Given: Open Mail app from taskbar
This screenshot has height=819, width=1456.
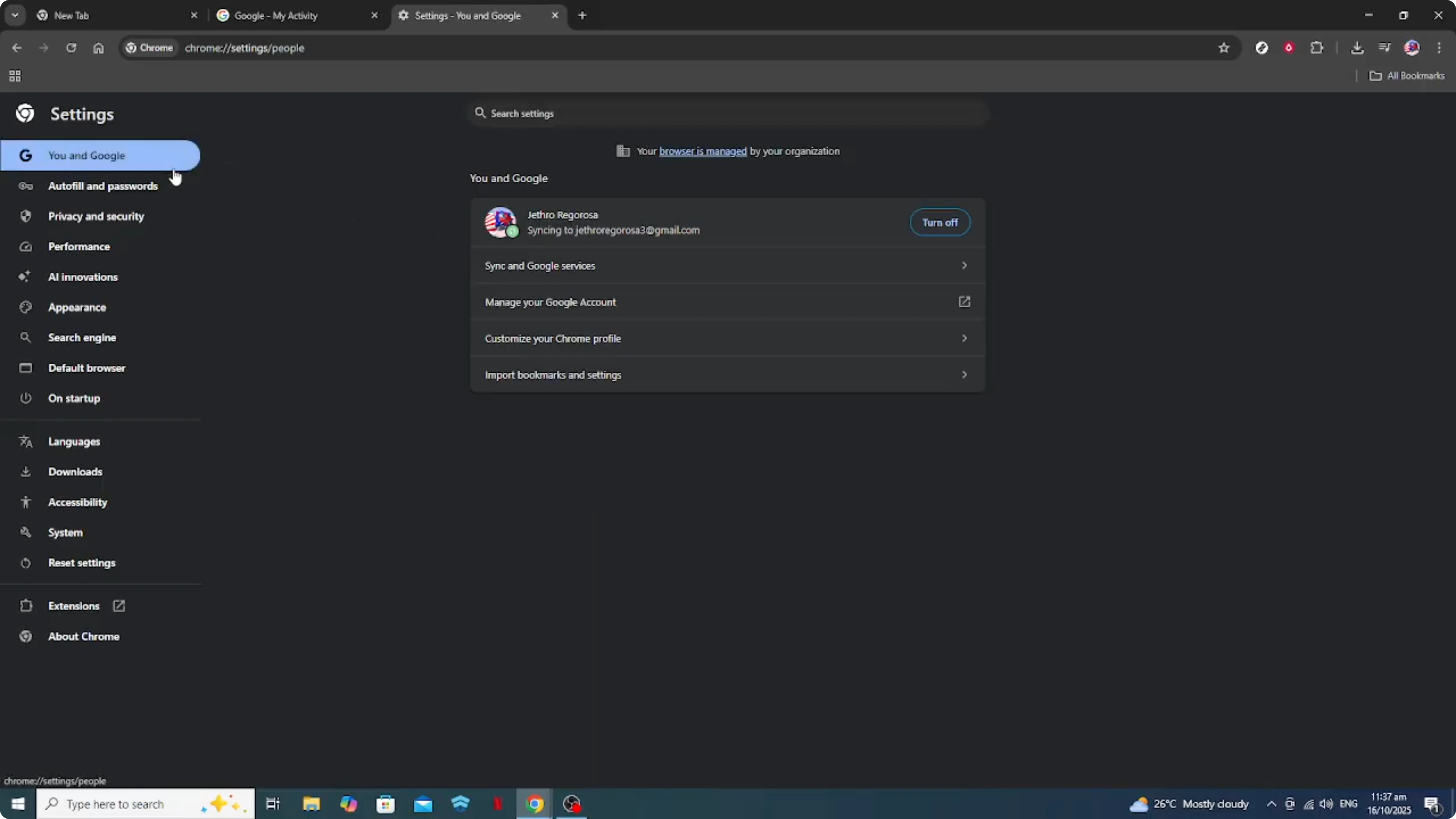Looking at the screenshot, I should 423,804.
